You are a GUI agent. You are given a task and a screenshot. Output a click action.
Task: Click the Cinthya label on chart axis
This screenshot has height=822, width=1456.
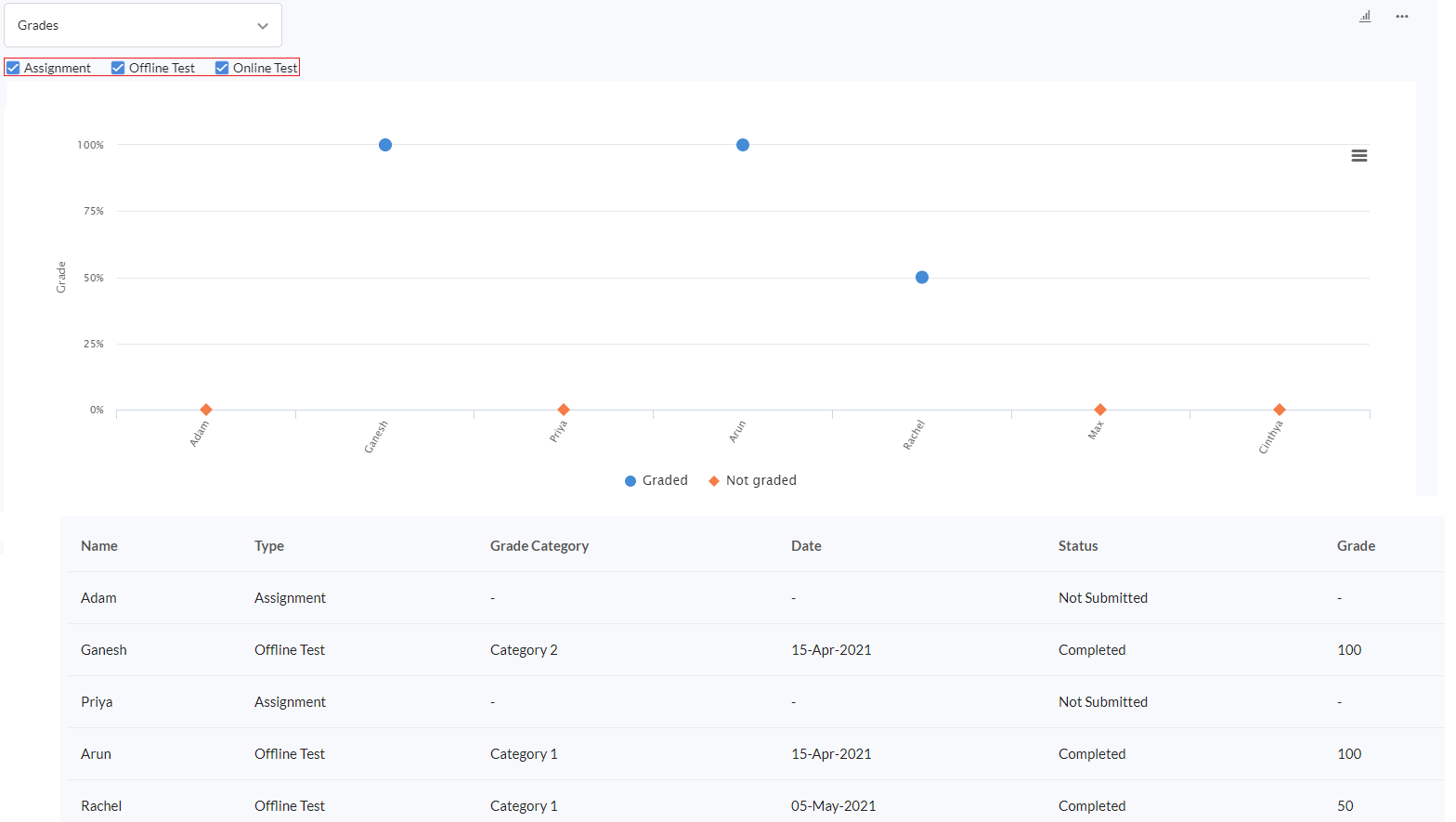pyautogui.click(x=1270, y=437)
